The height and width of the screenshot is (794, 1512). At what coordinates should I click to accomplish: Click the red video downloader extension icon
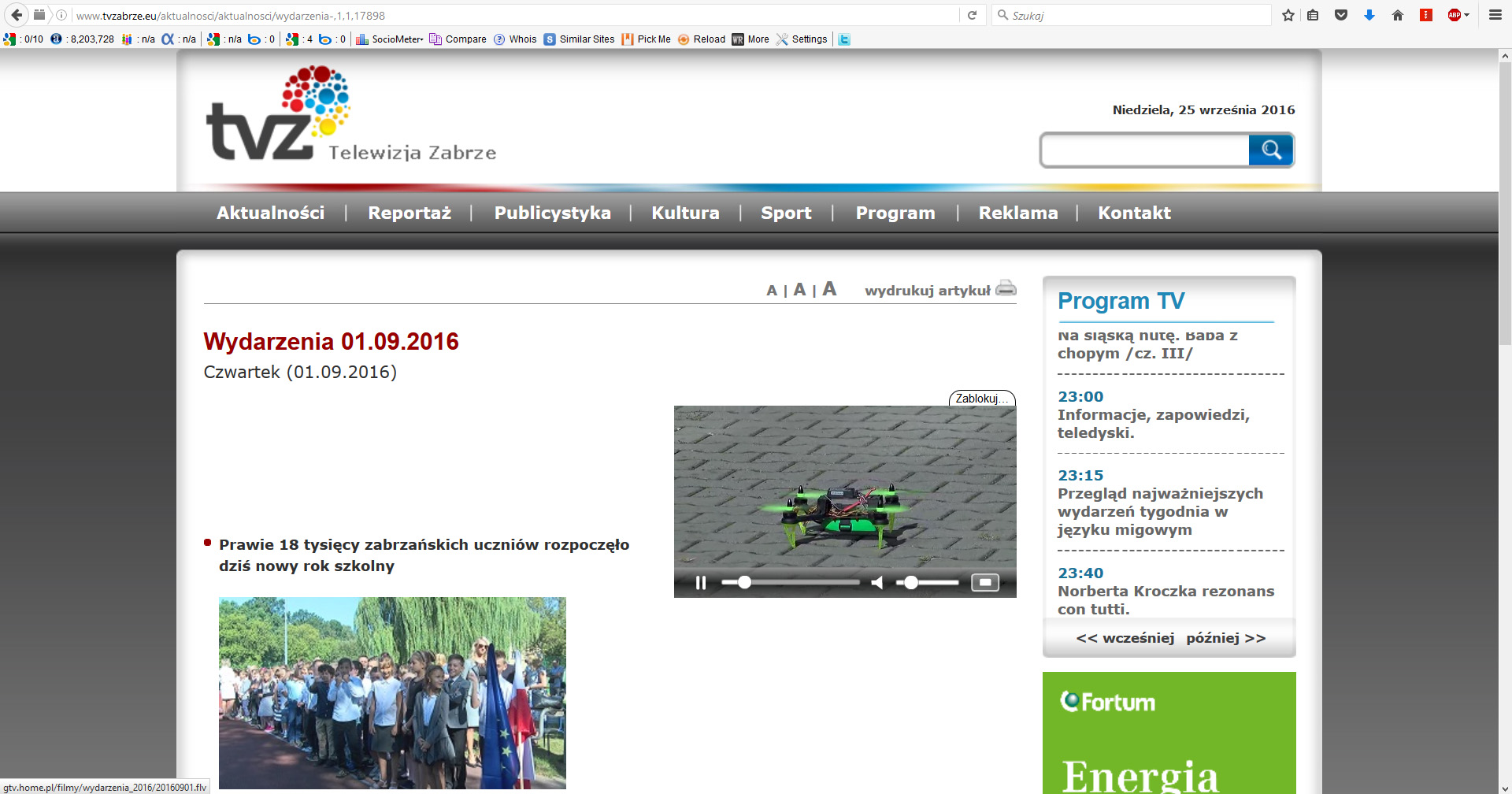click(1426, 15)
